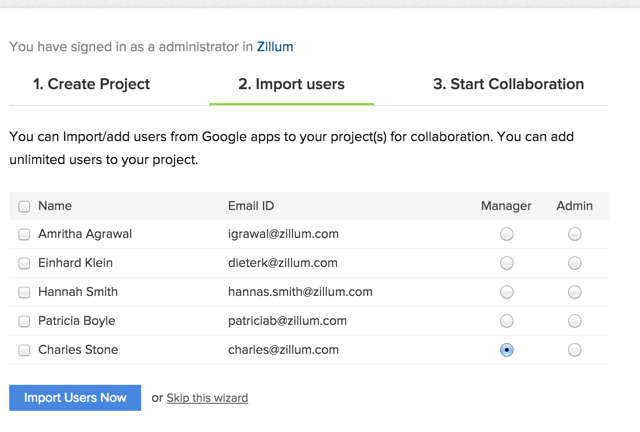This screenshot has width=640, height=432.
Task: Make Charles Stone an Admin
Action: click(x=574, y=350)
